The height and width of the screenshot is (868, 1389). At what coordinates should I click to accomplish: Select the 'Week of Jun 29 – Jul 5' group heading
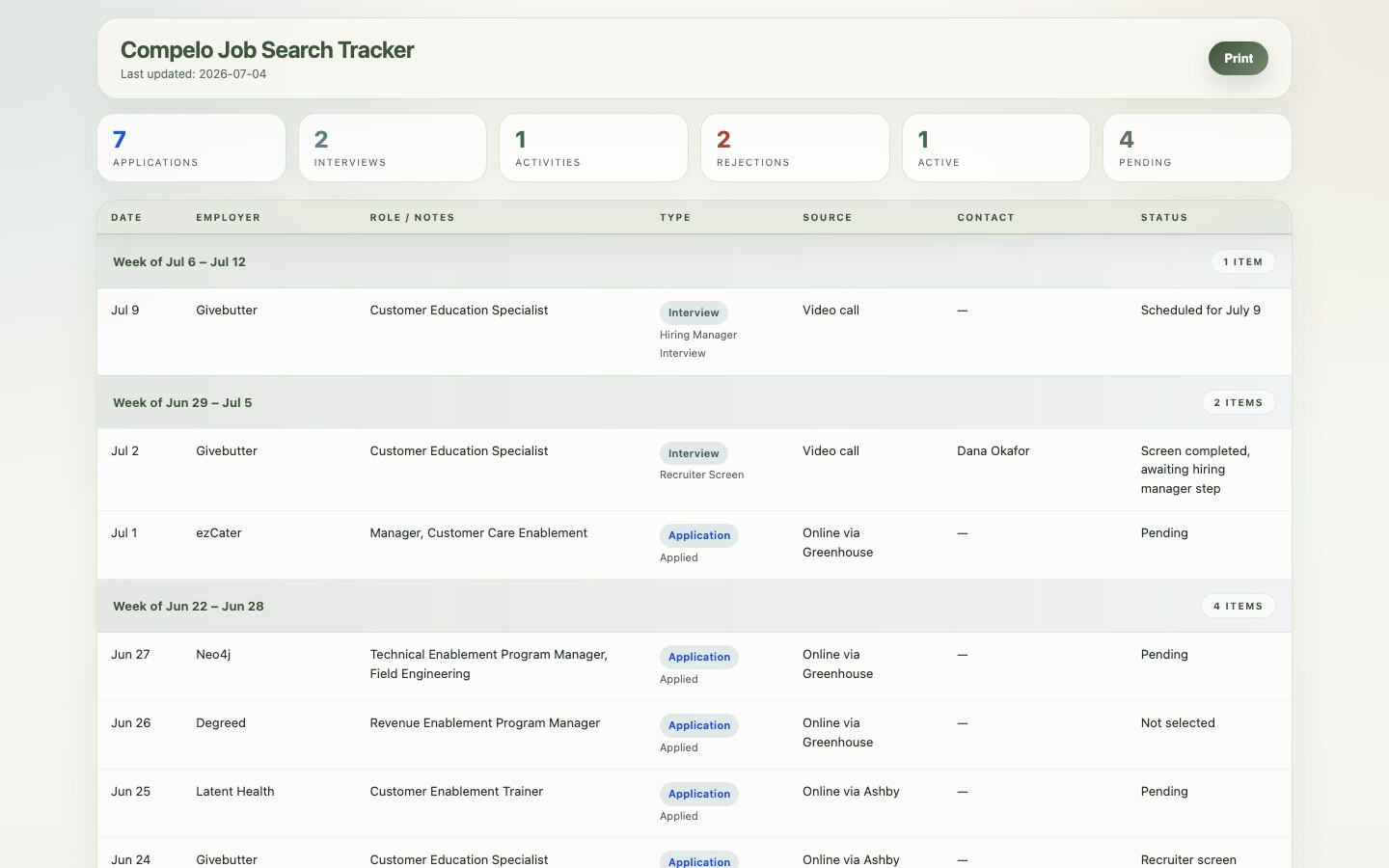pyautogui.click(x=182, y=403)
